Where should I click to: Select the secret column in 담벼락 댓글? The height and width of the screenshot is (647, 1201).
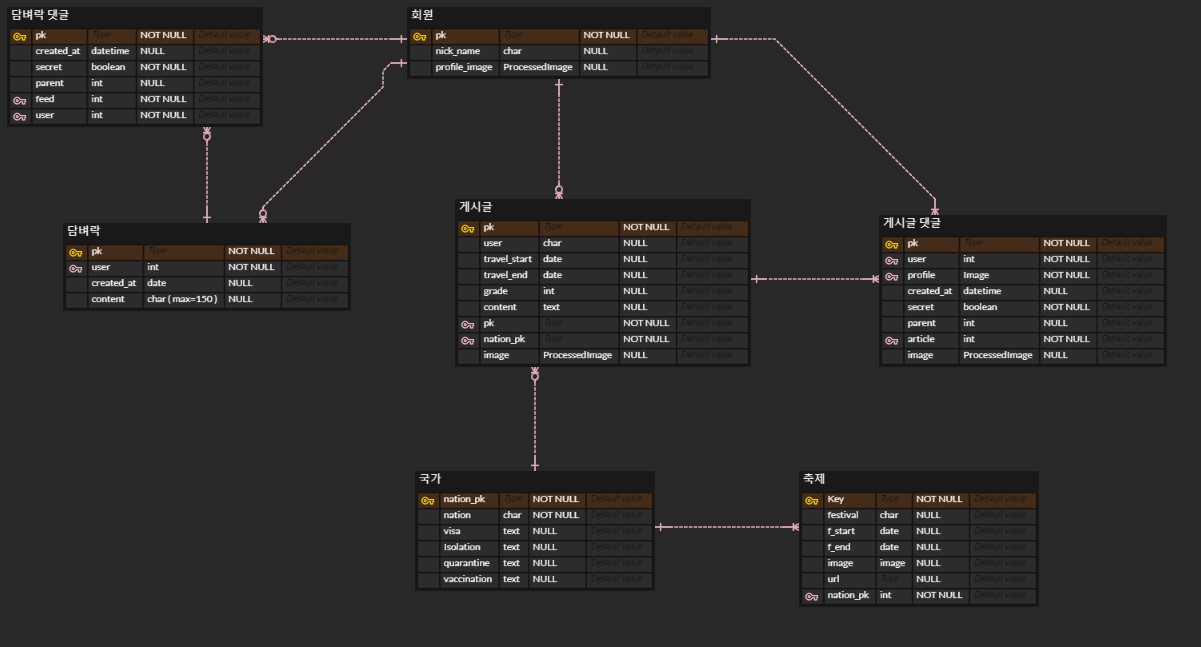(x=49, y=67)
